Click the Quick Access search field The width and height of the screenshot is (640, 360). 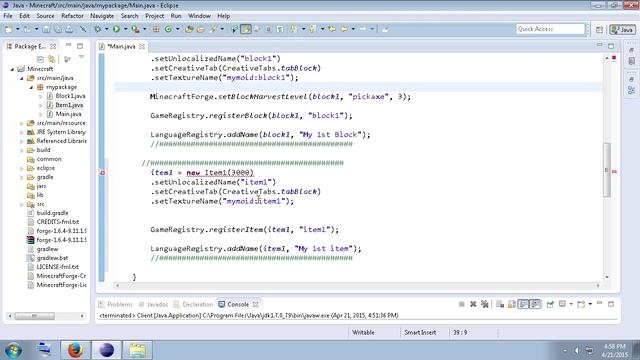tap(550, 29)
